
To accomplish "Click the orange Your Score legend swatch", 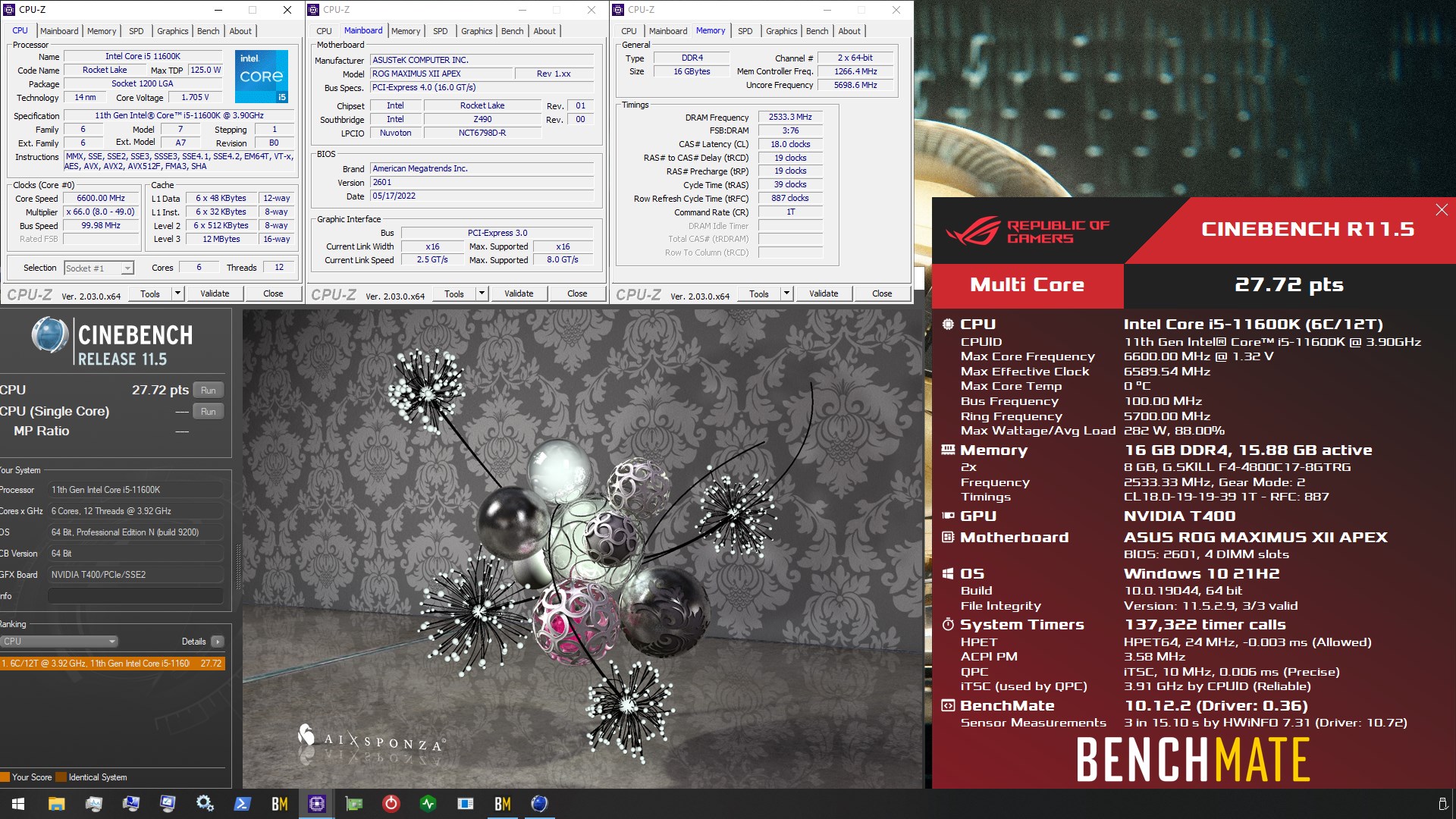I will coord(5,777).
